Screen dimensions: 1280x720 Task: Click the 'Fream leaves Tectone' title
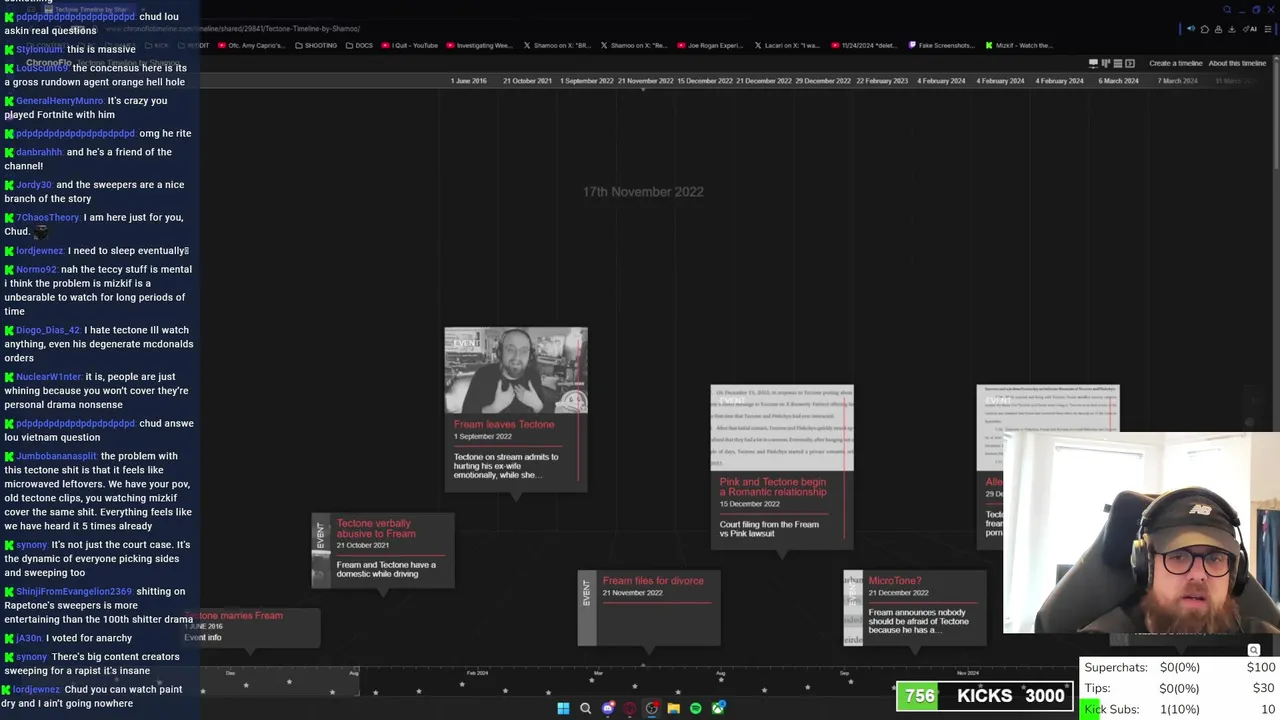point(503,424)
